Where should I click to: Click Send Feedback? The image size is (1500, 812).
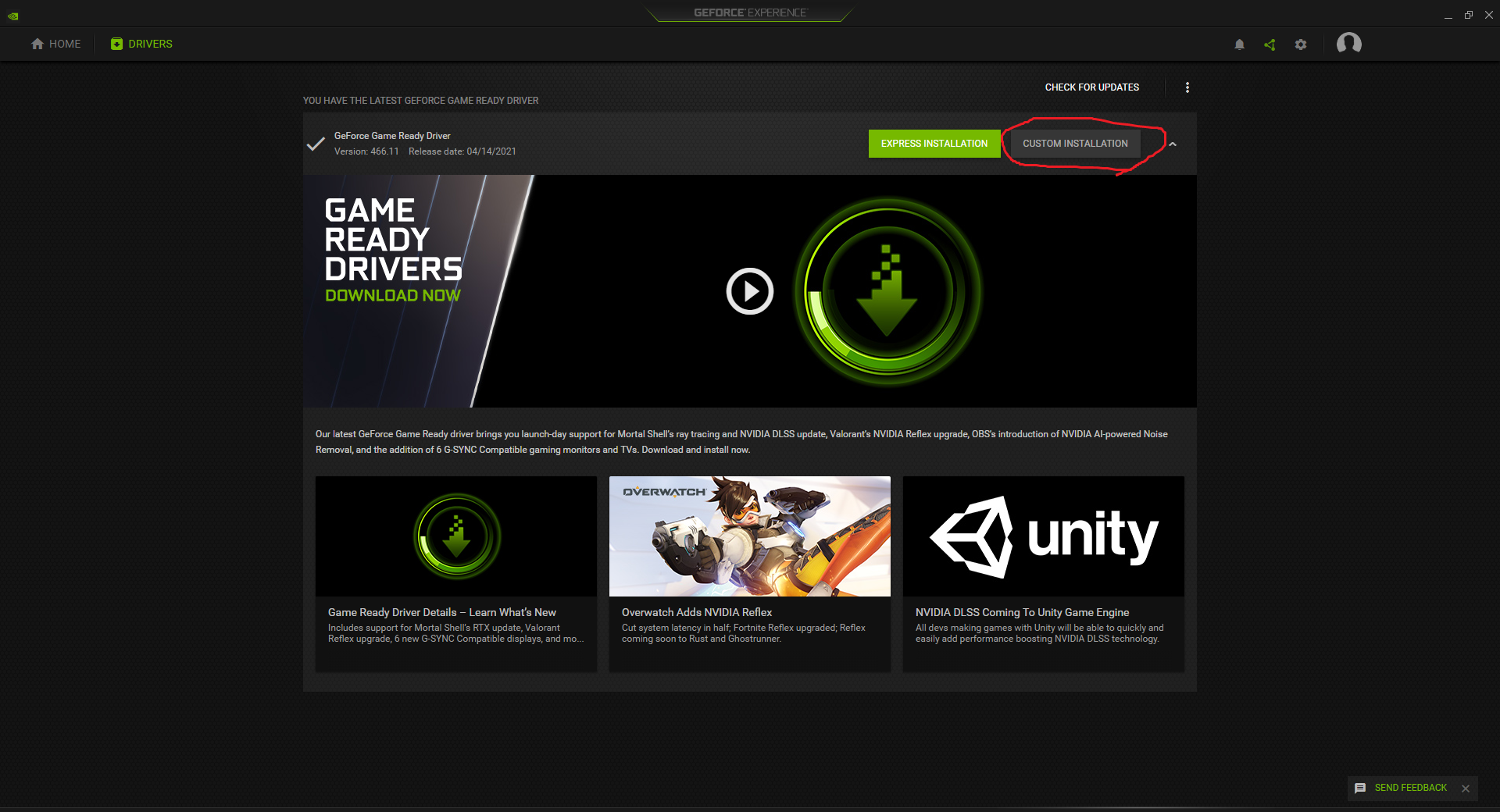click(x=1411, y=788)
